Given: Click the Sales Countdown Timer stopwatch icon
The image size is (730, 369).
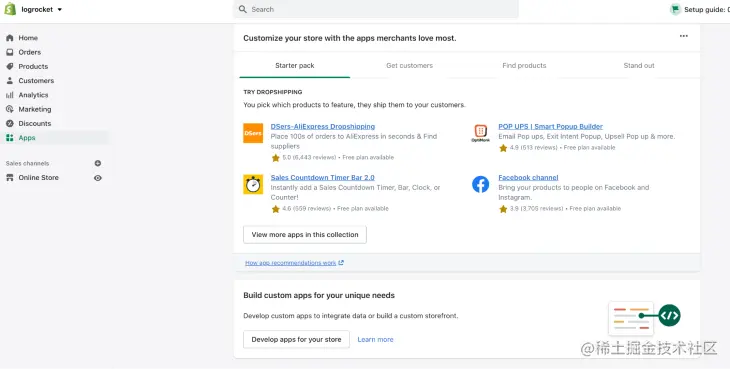Looking at the screenshot, I should (x=253, y=184).
